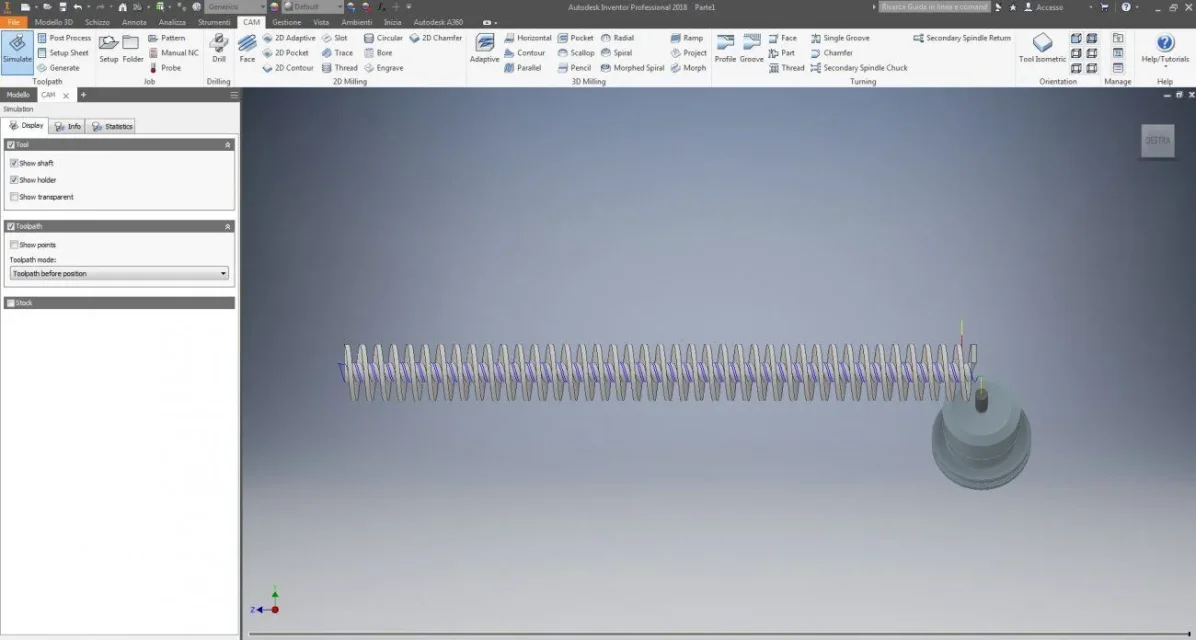Select the Scallop milling strategy
Viewport: 1196px width, 640px height.
point(576,53)
